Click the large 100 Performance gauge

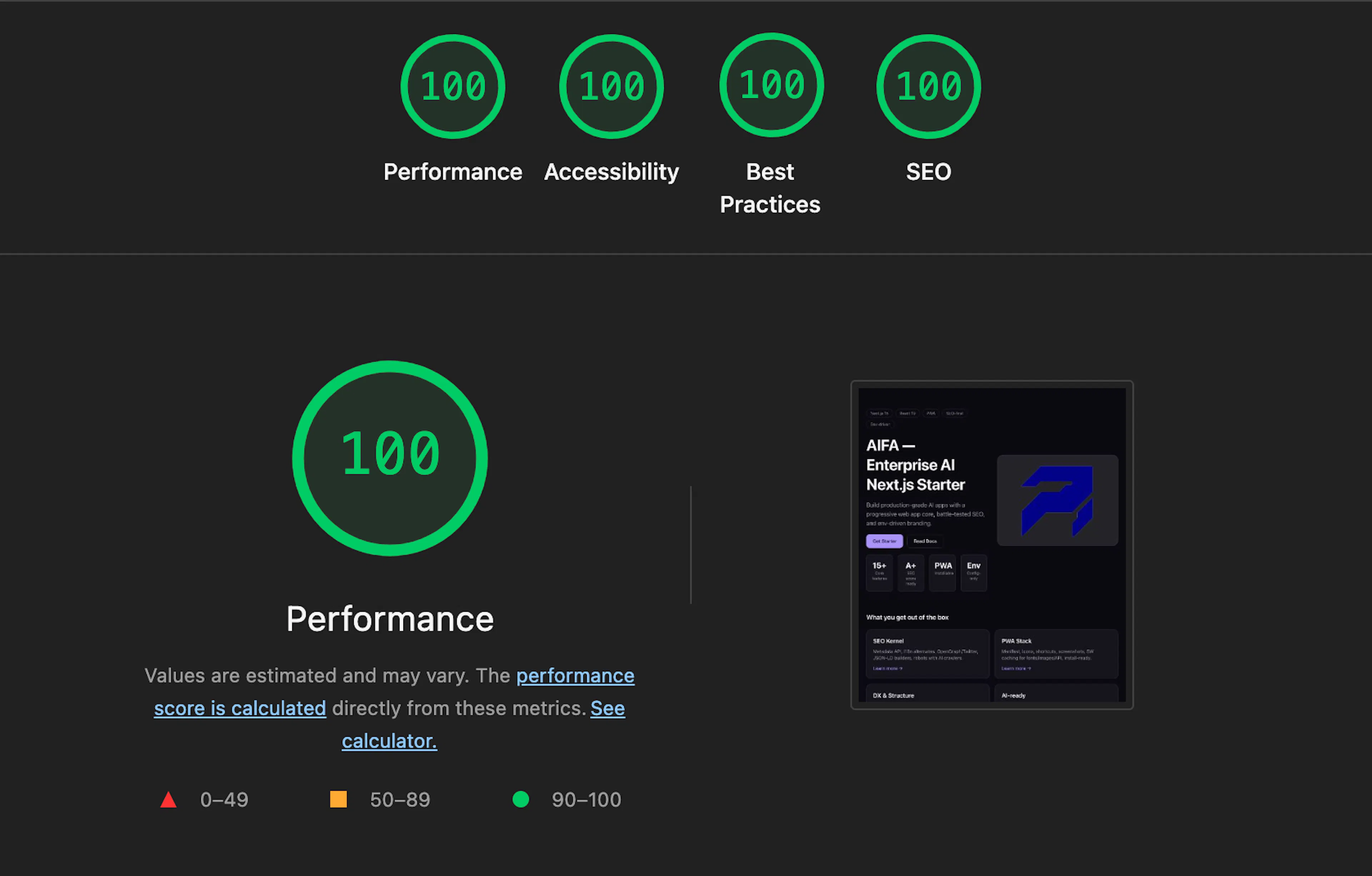[390, 458]
